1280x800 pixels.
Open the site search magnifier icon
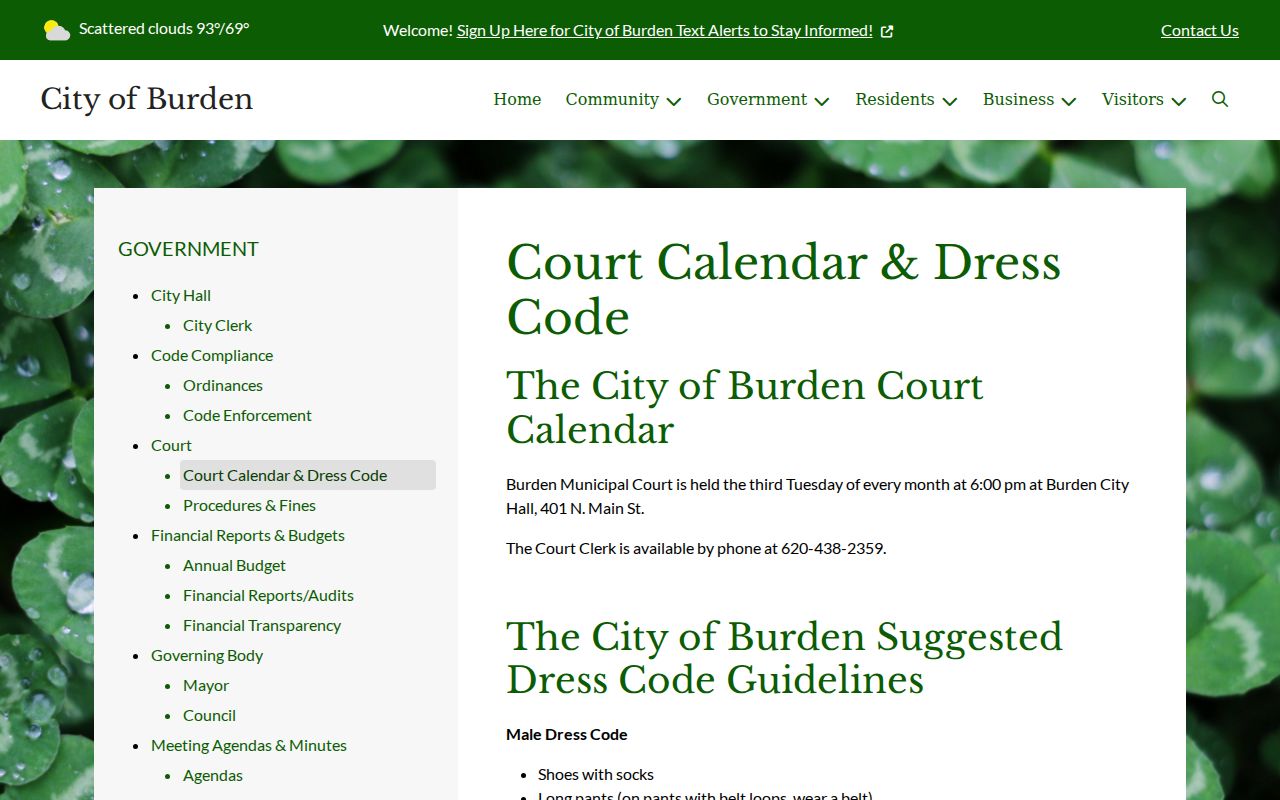tap(1220, 99)
